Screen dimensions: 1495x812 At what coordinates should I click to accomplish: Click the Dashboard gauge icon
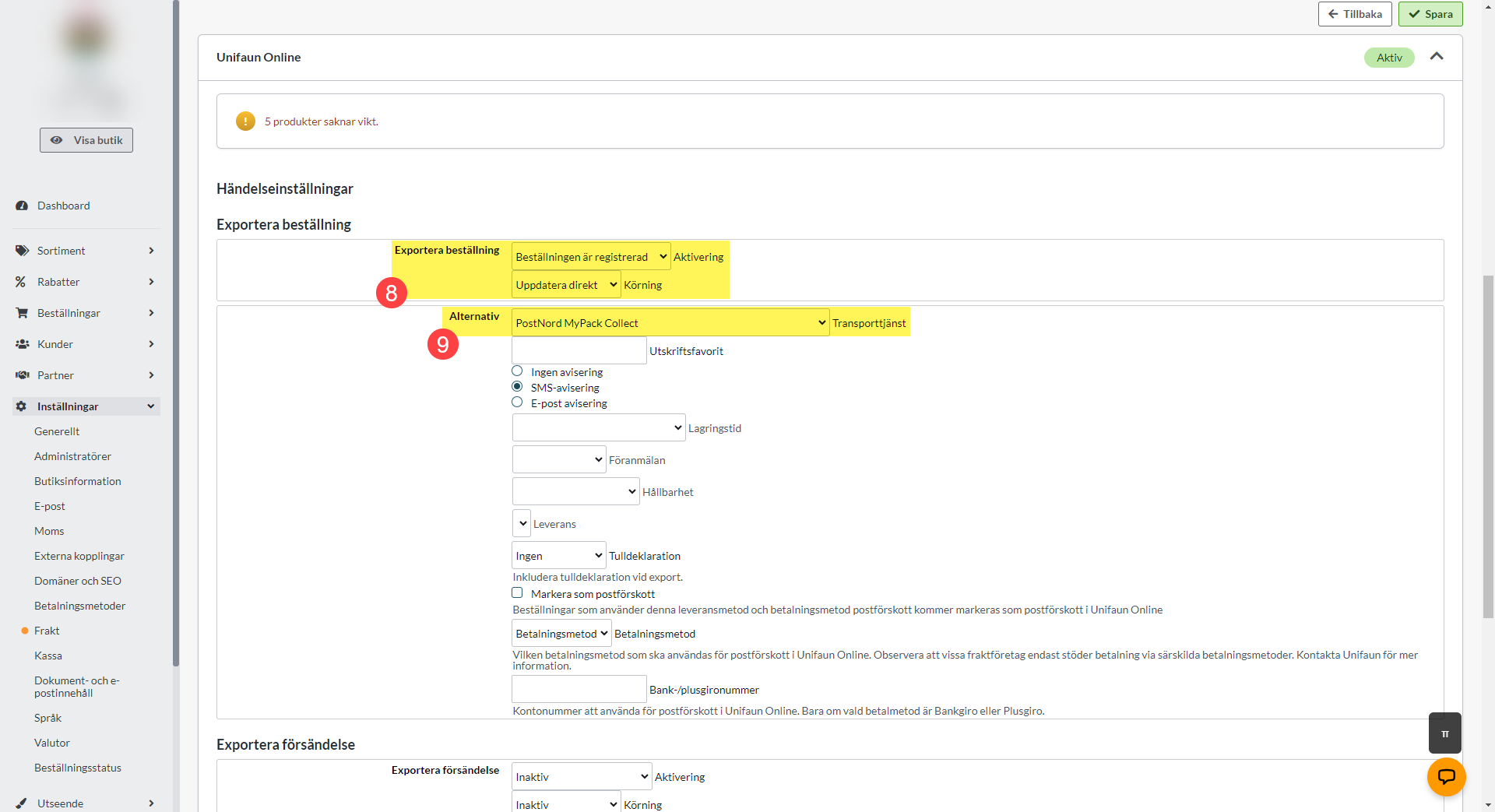pos(22,206)
